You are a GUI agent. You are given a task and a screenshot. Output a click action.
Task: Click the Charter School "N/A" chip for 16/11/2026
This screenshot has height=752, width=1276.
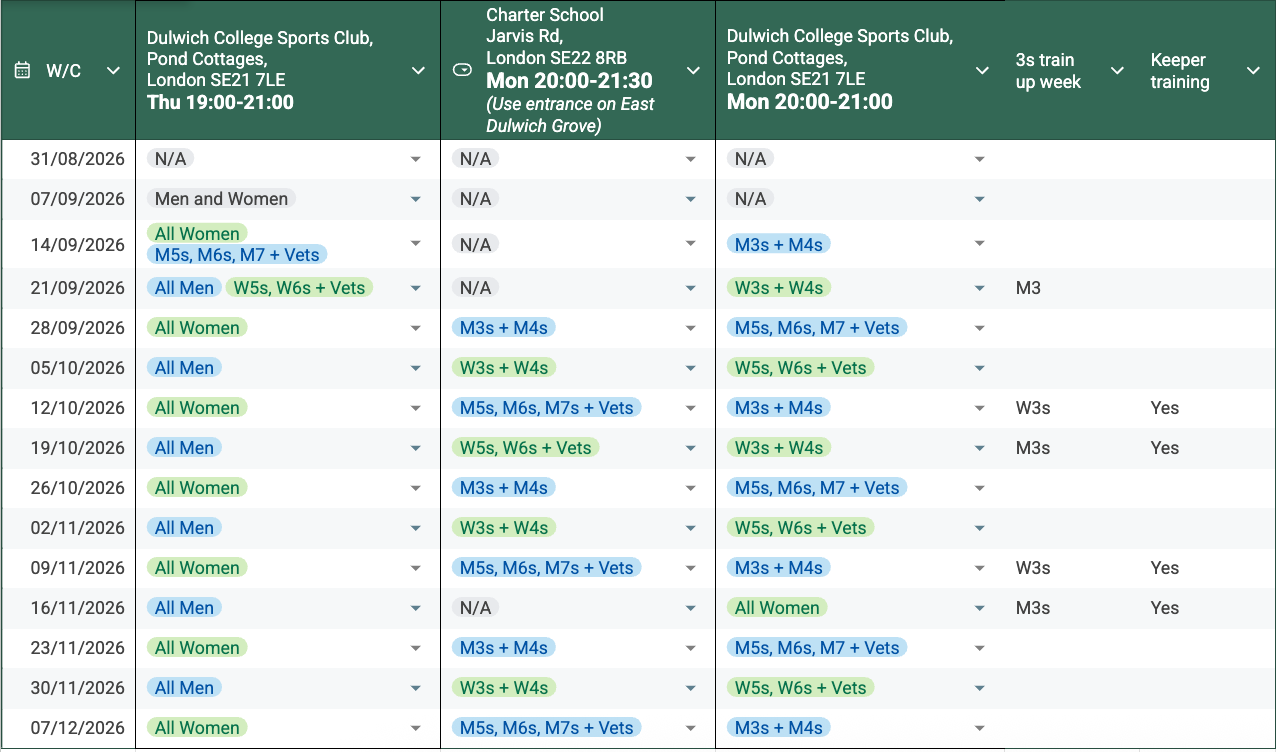pyautogui.click(x=475, y=608)
